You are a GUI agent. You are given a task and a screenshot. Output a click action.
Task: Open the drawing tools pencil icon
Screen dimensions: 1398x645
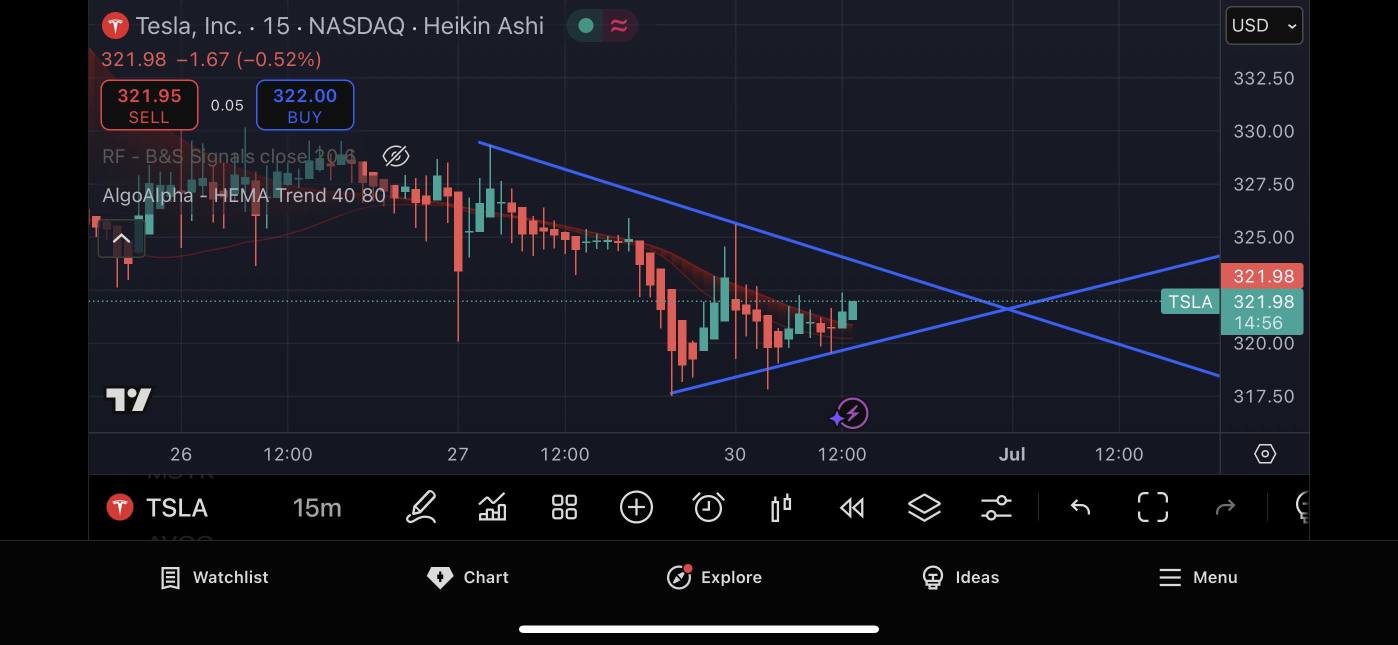click(421, 507)
